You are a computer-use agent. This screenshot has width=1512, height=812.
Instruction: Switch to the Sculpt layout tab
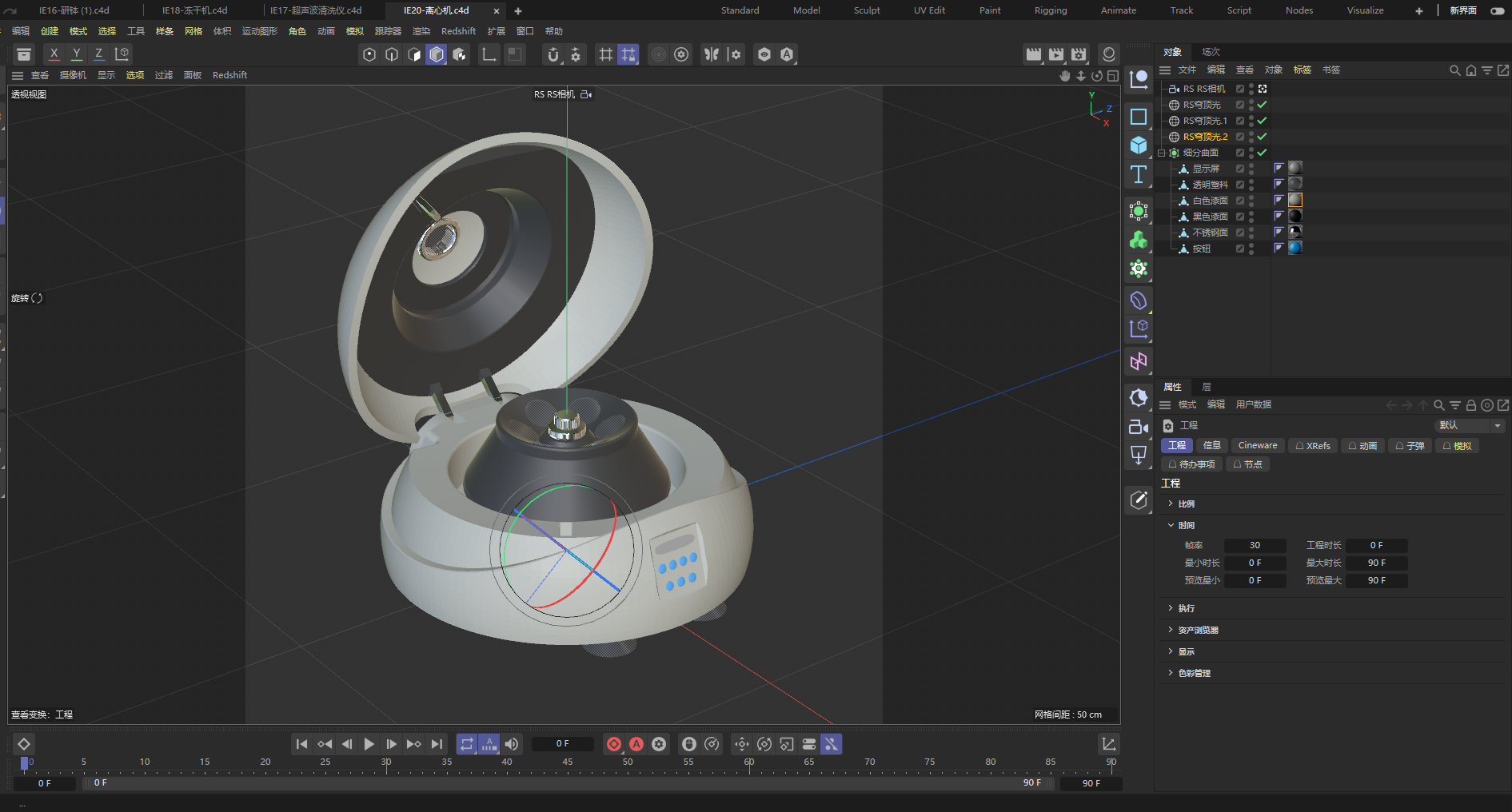click(867, 10)
